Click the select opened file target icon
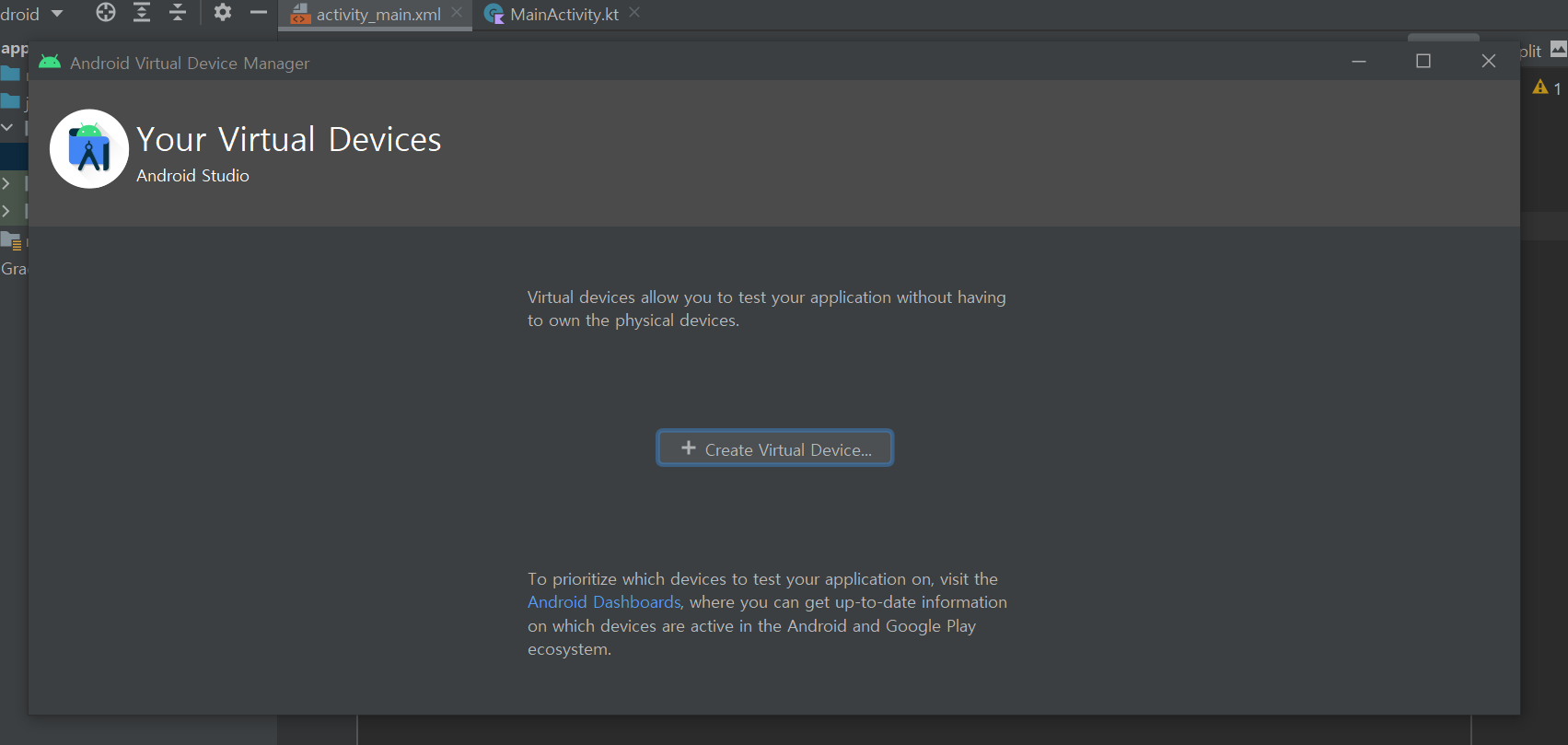Screen dimensions: 1568x745 pyautogui.click(x=106, y=12)
